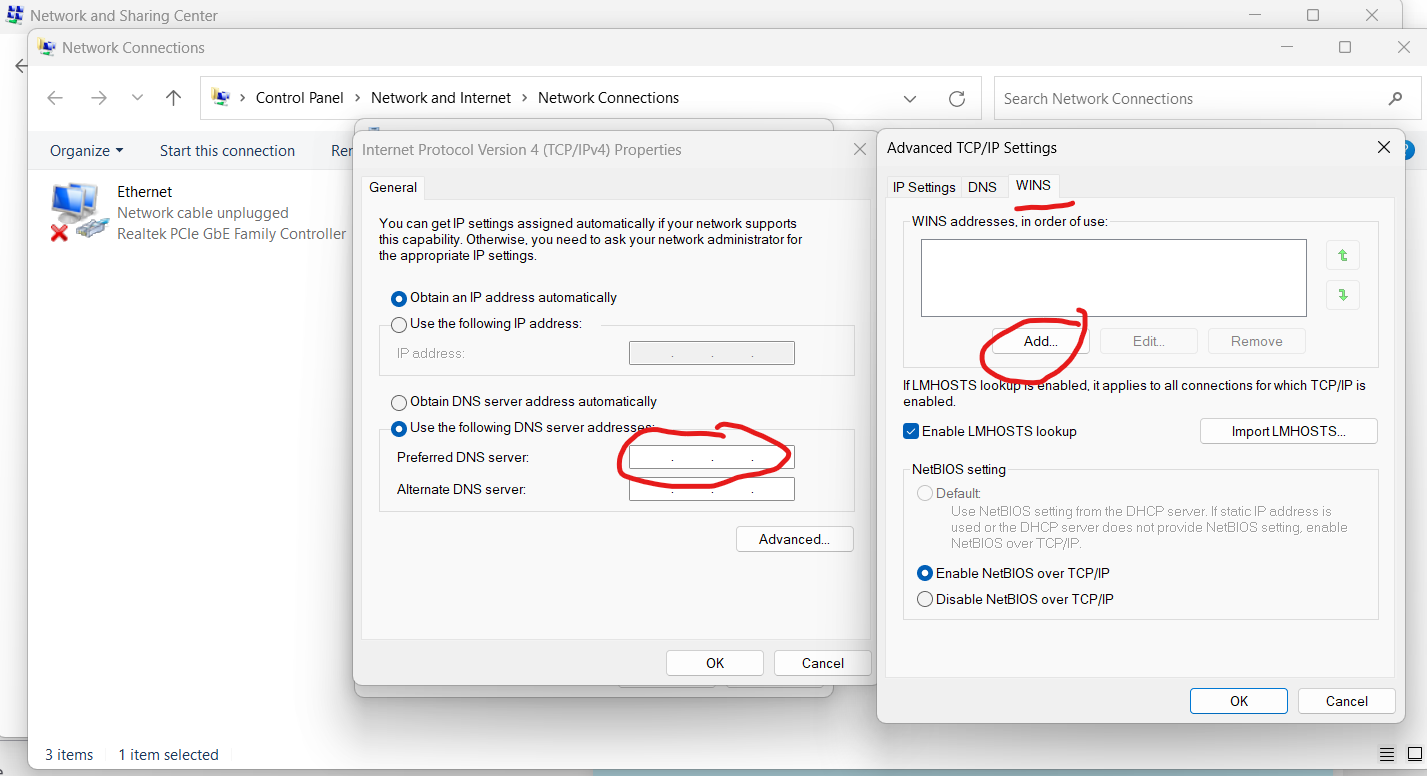
Task: Click the up one level arrow
Action: point(172,98)
